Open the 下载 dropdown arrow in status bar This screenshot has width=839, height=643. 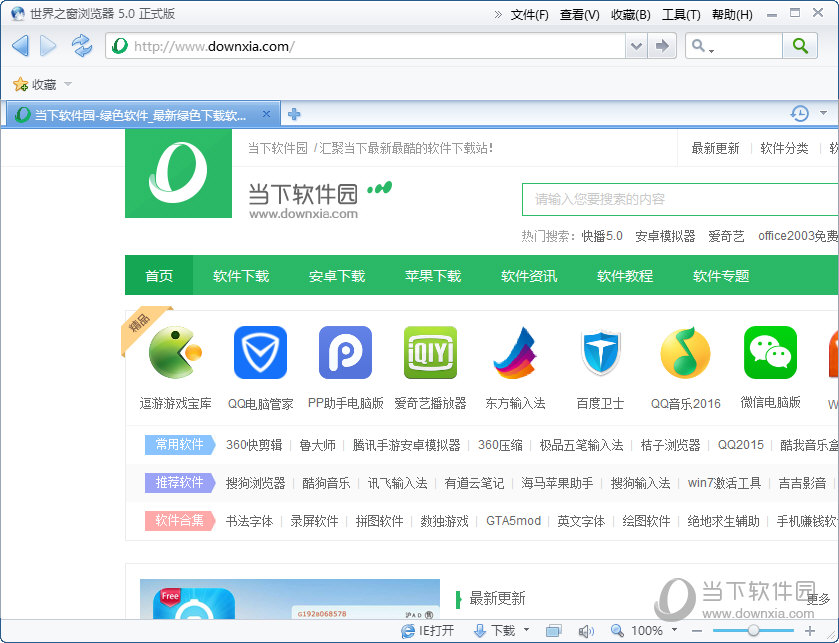click(x=527, y=630)
